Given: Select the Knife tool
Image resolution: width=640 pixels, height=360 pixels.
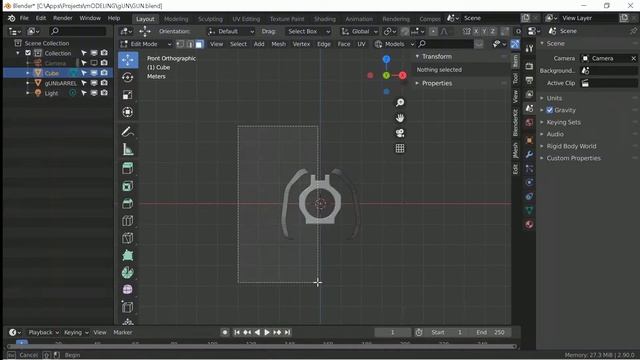Looking at the screenshot, I should tap(128, 238).
